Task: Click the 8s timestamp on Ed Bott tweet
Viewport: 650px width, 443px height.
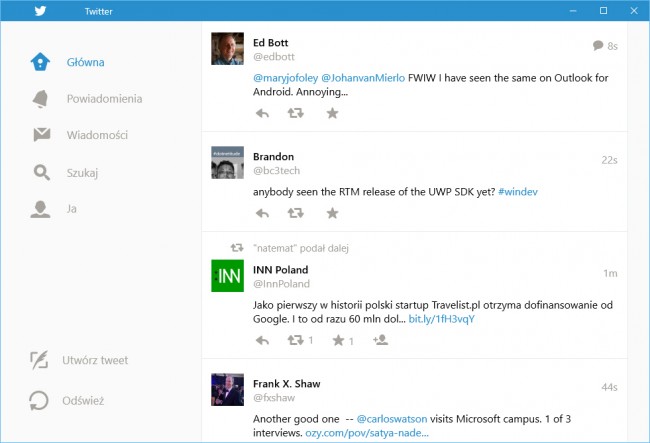Action: 613,46
